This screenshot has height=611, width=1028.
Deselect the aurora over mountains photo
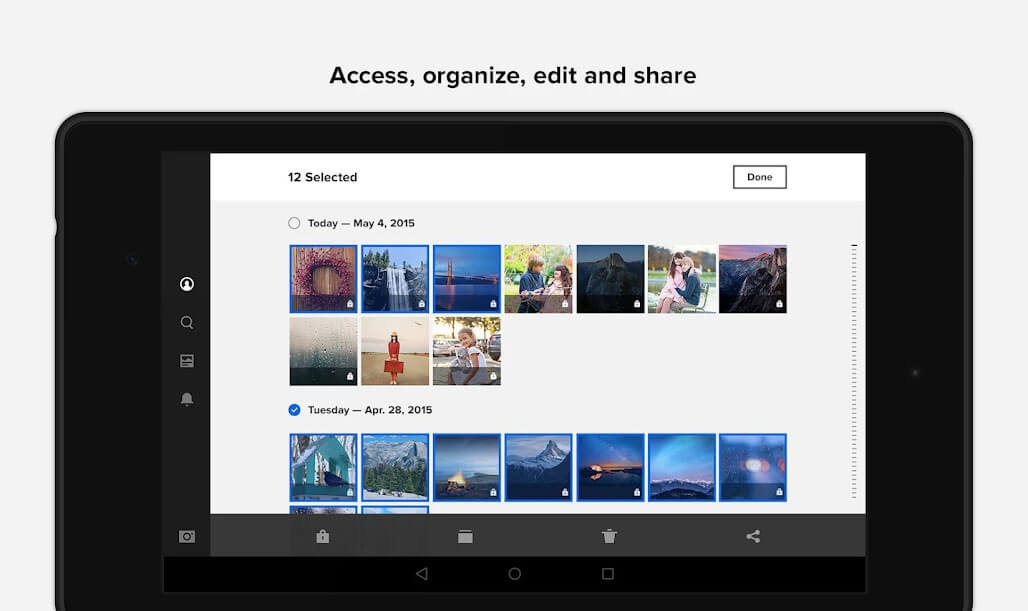[x=682, y=467]
